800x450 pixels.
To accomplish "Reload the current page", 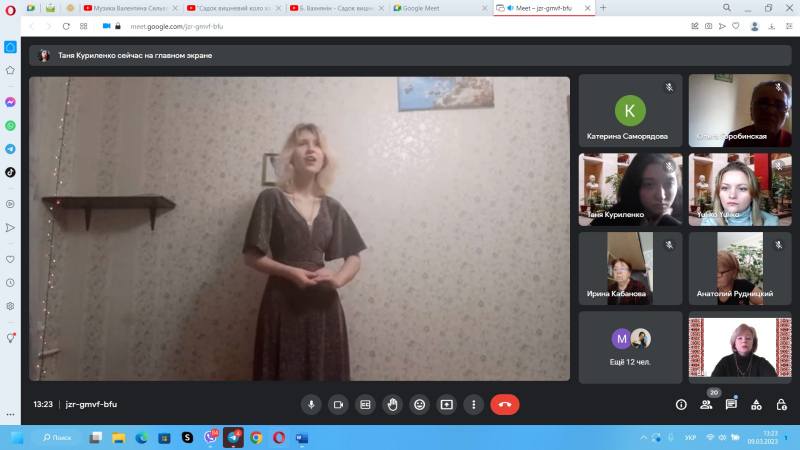I will click(x=66, y=26).
